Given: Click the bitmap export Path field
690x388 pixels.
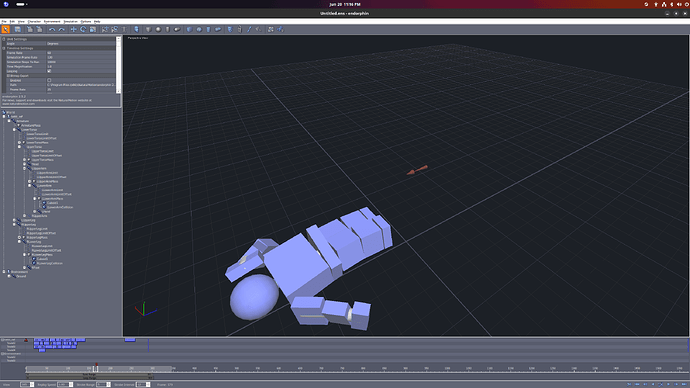Looking at the screenshot, I should tap(81, 85).
